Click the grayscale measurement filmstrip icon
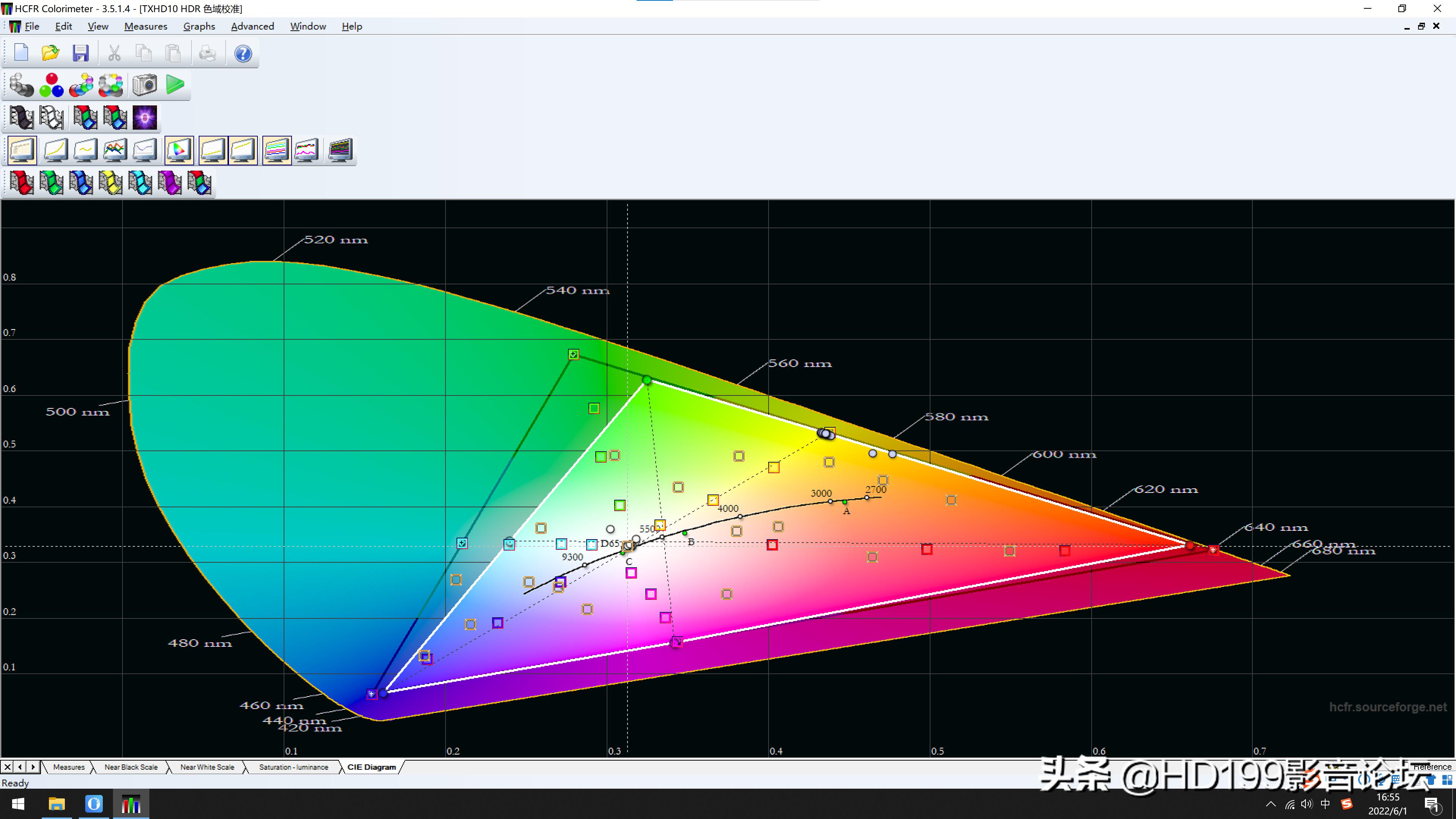 21,118
